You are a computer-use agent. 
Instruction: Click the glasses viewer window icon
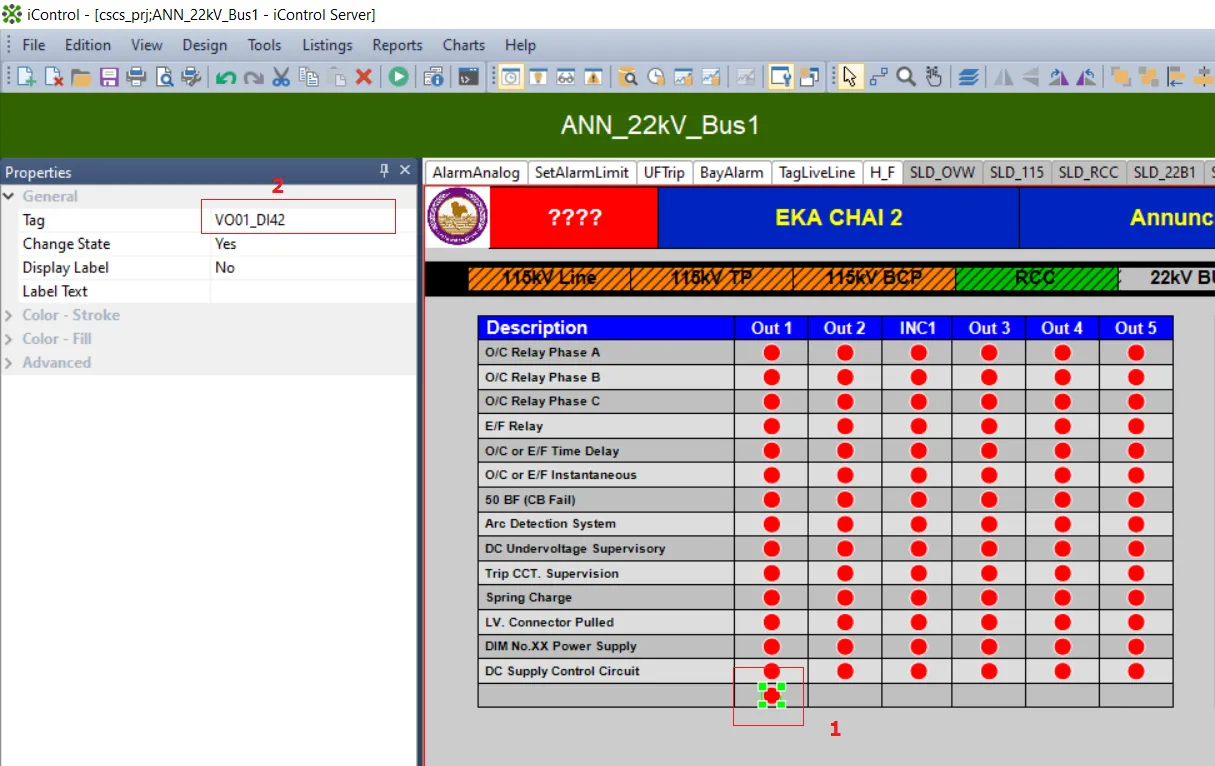click(566, 77)
